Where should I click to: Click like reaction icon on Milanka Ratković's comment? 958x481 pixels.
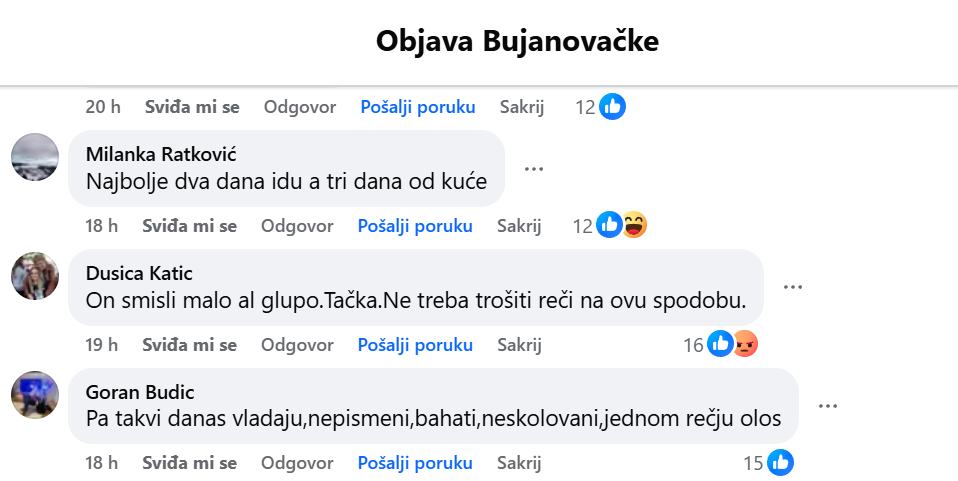tap(609, 226)
